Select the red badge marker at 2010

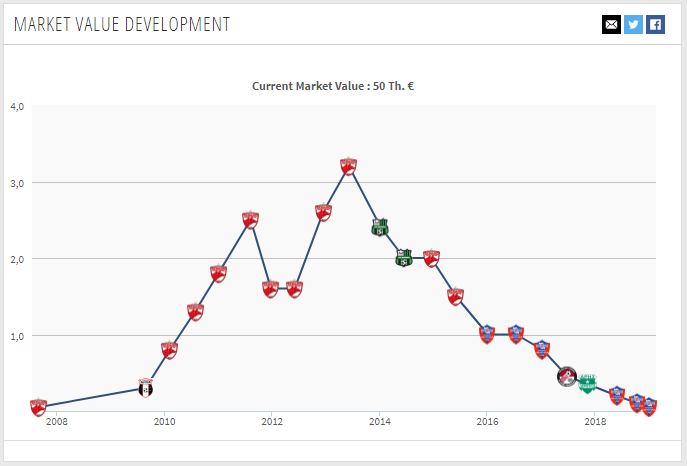tap(169, 350)
